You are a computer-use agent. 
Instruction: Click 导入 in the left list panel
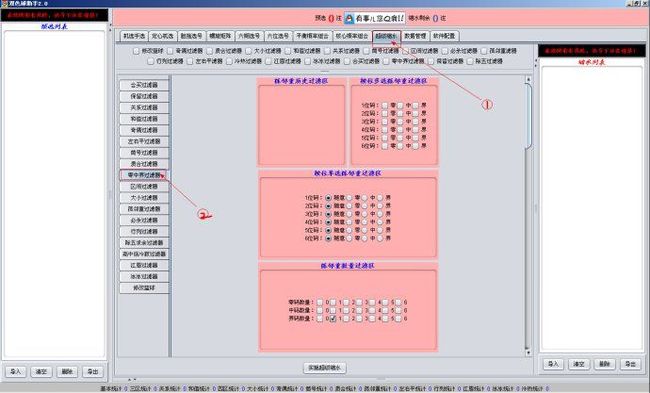[15, 371]
